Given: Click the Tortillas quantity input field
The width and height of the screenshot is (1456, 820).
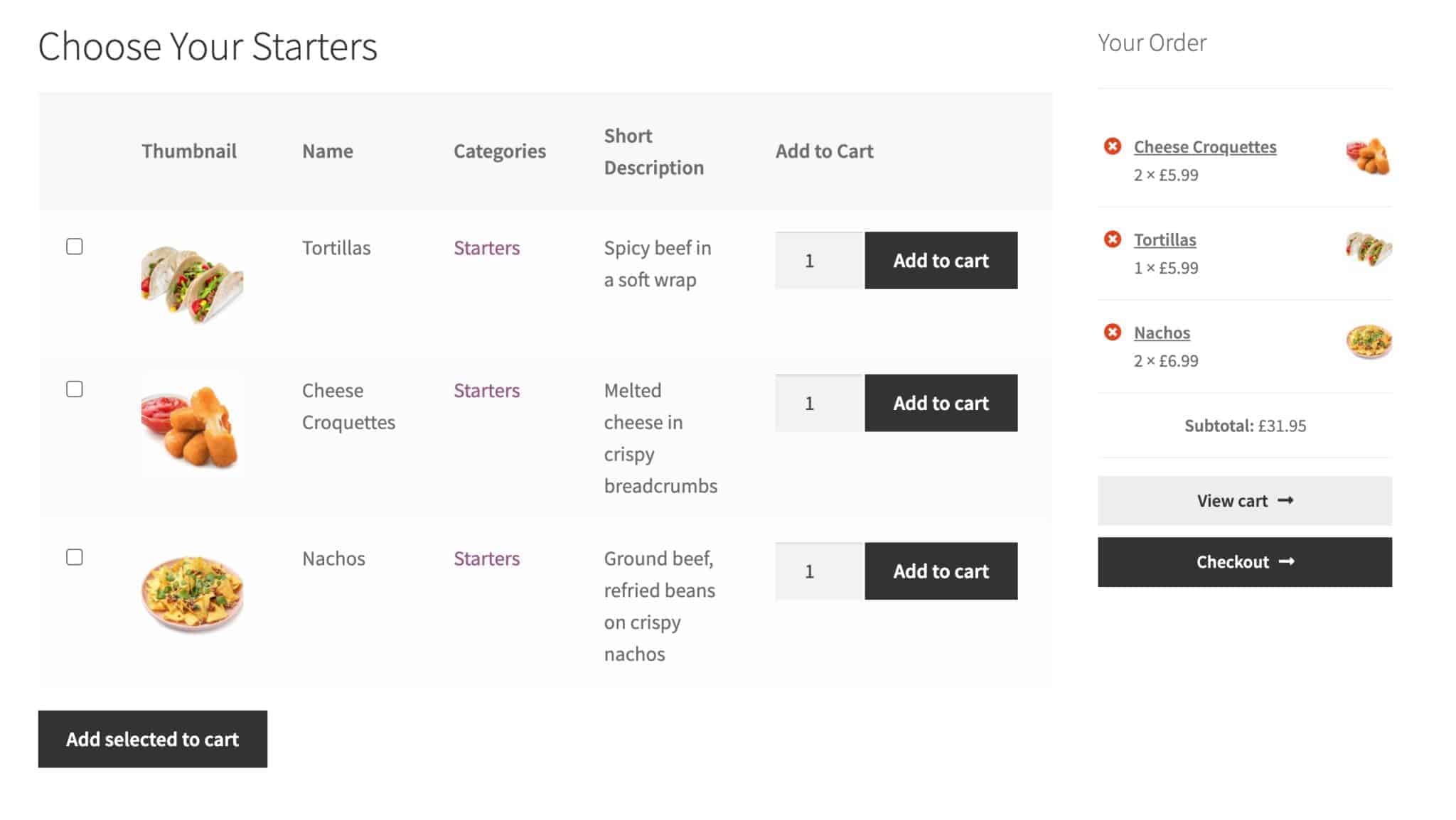Looking at the screenshot, I should 817,260.
